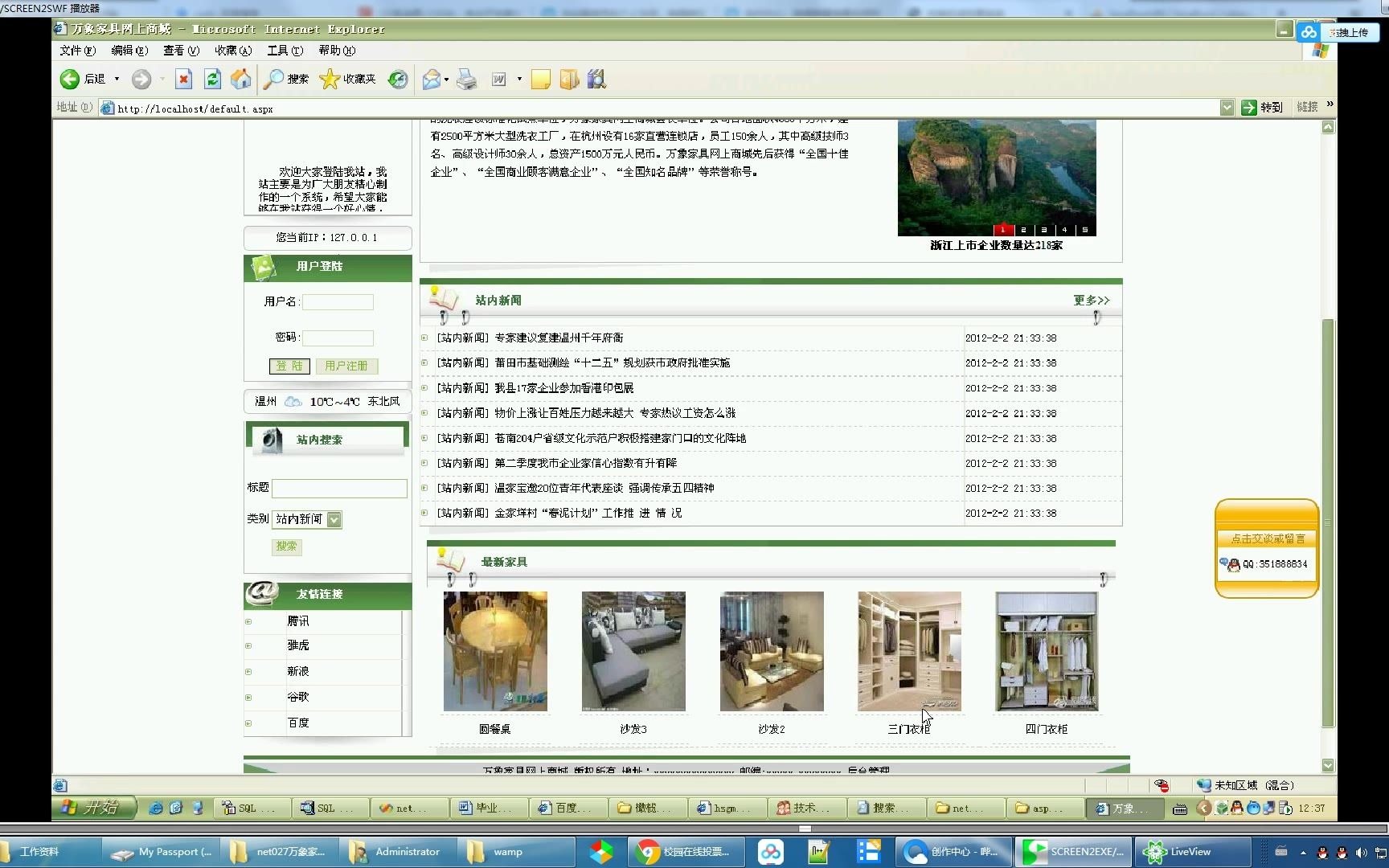This screenshot has width=1389, height=868.
Task: Open the 收藏夹 favorites star icon
Action: pyautogui.click(x=330, y=79)
